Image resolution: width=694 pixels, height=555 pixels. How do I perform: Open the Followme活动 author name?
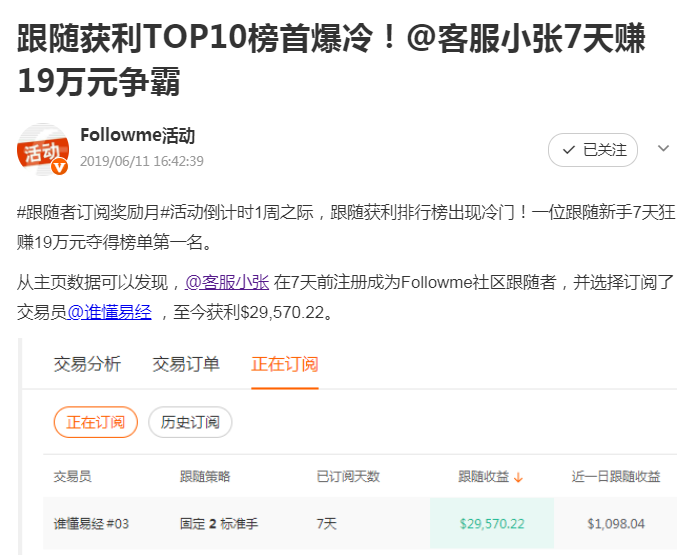click(138, 135)
